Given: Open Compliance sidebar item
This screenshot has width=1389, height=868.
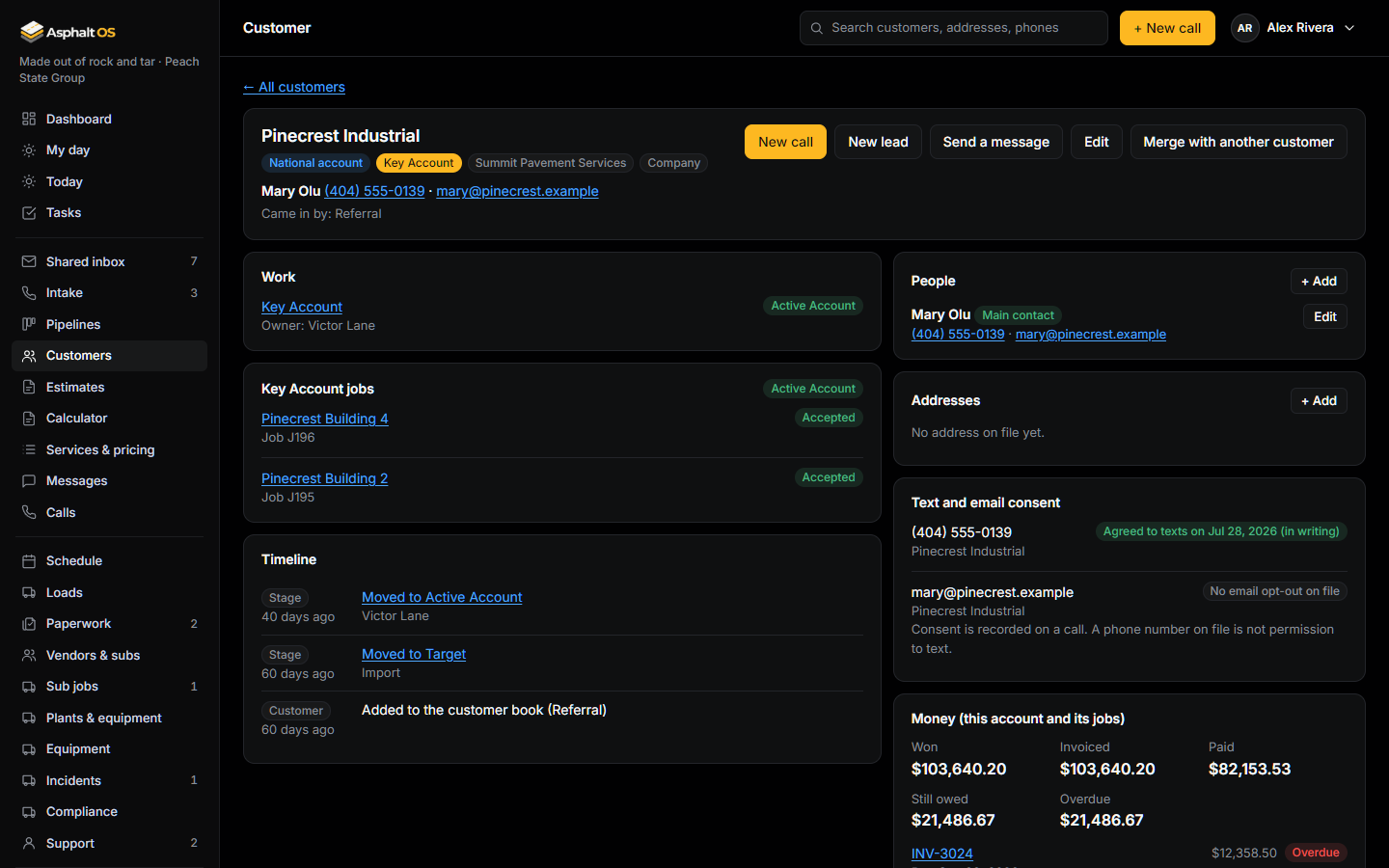Looking at the screenshot, I should (x=109, y=812).
